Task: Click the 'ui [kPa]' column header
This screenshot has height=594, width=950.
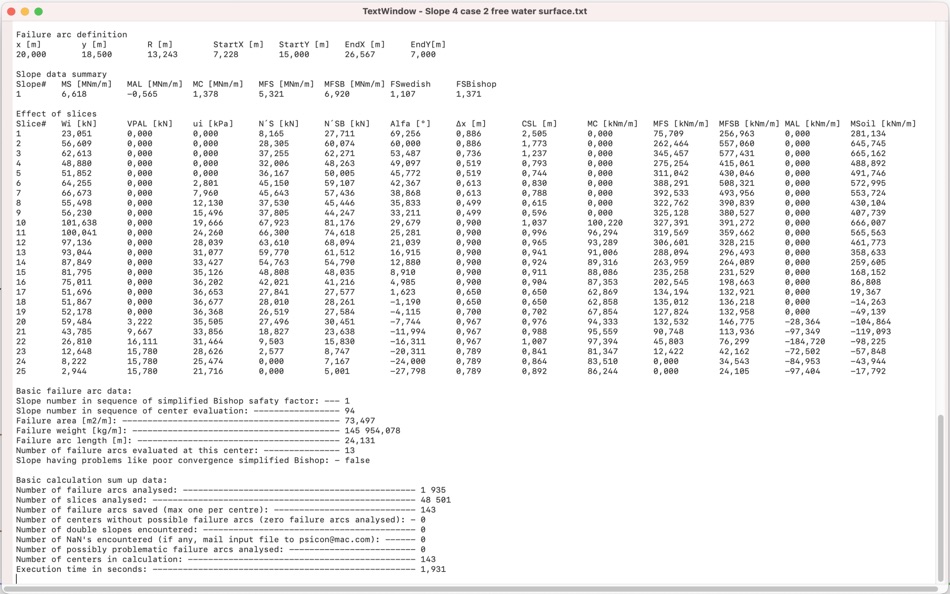Action: click(x=213, y=124)
